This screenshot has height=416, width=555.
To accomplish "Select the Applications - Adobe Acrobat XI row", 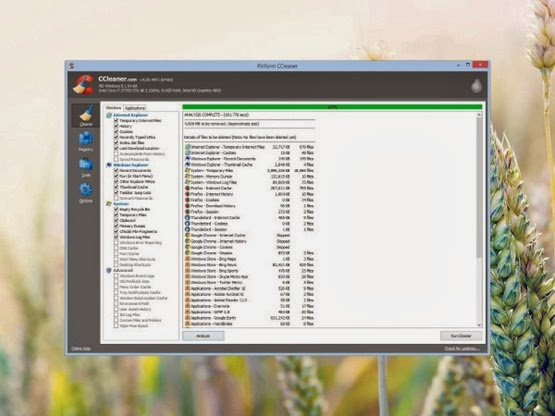I will [x=249, y=294].
